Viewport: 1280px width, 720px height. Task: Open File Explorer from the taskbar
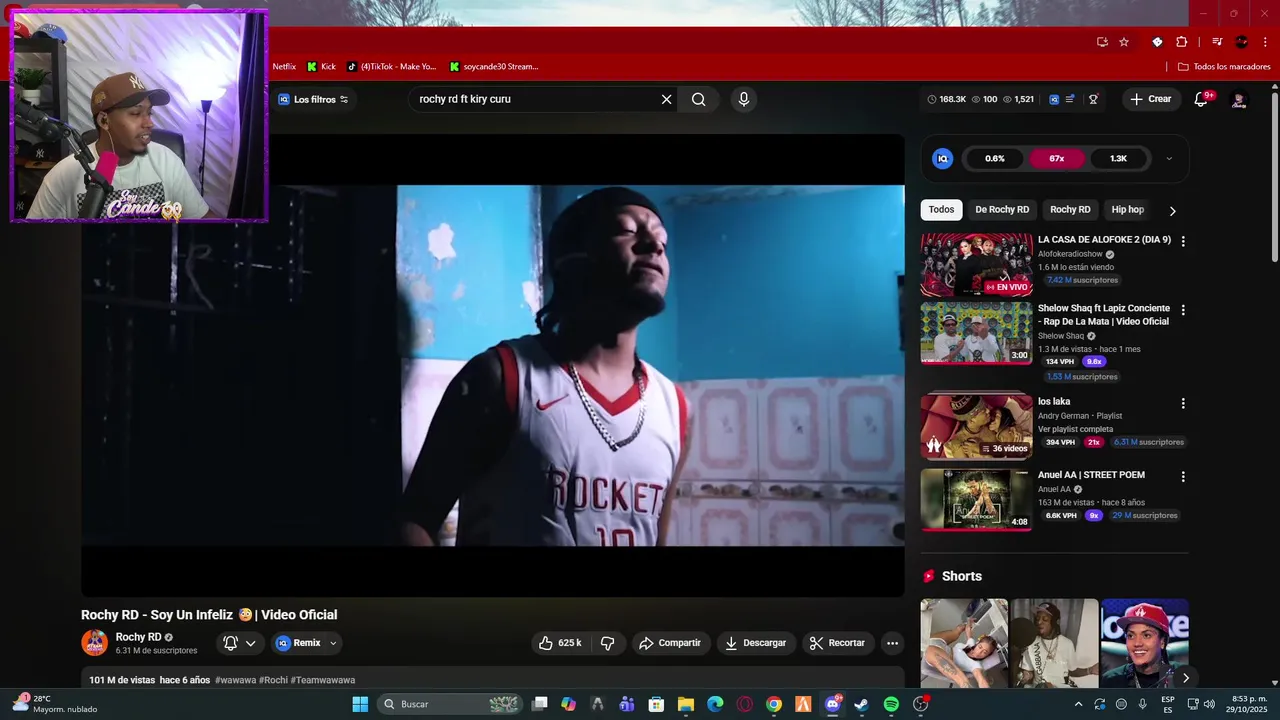click(685, 704)
